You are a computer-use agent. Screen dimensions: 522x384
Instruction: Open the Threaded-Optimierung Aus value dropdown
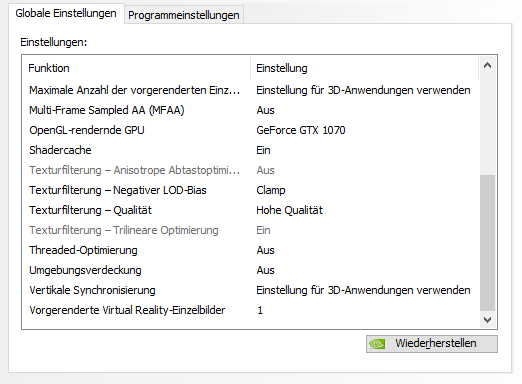(265, 250)
